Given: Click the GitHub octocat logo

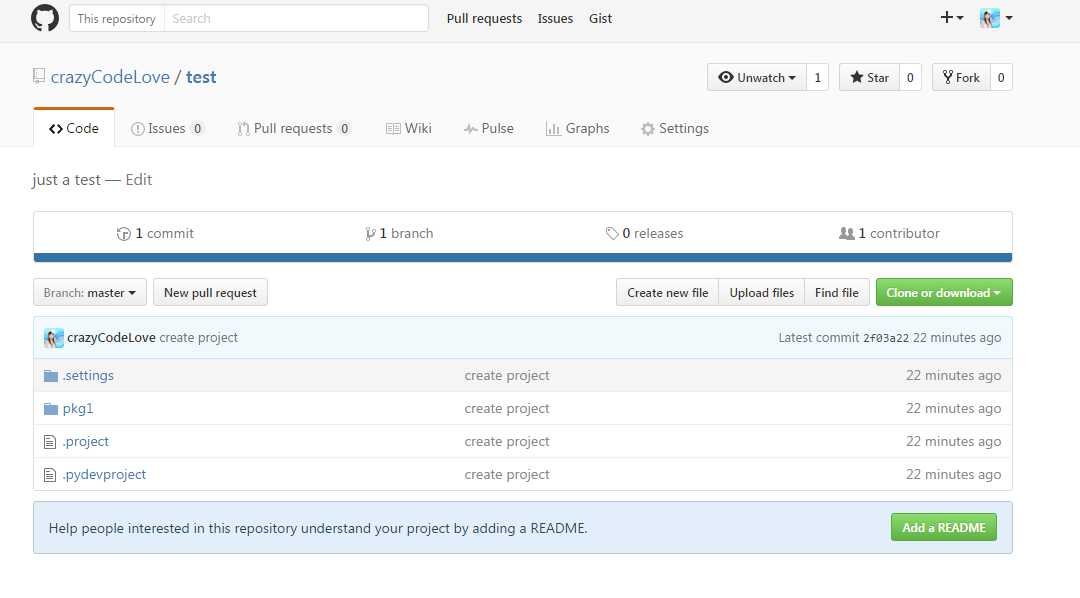Looking at the screenshot, I should pos(45,18).
